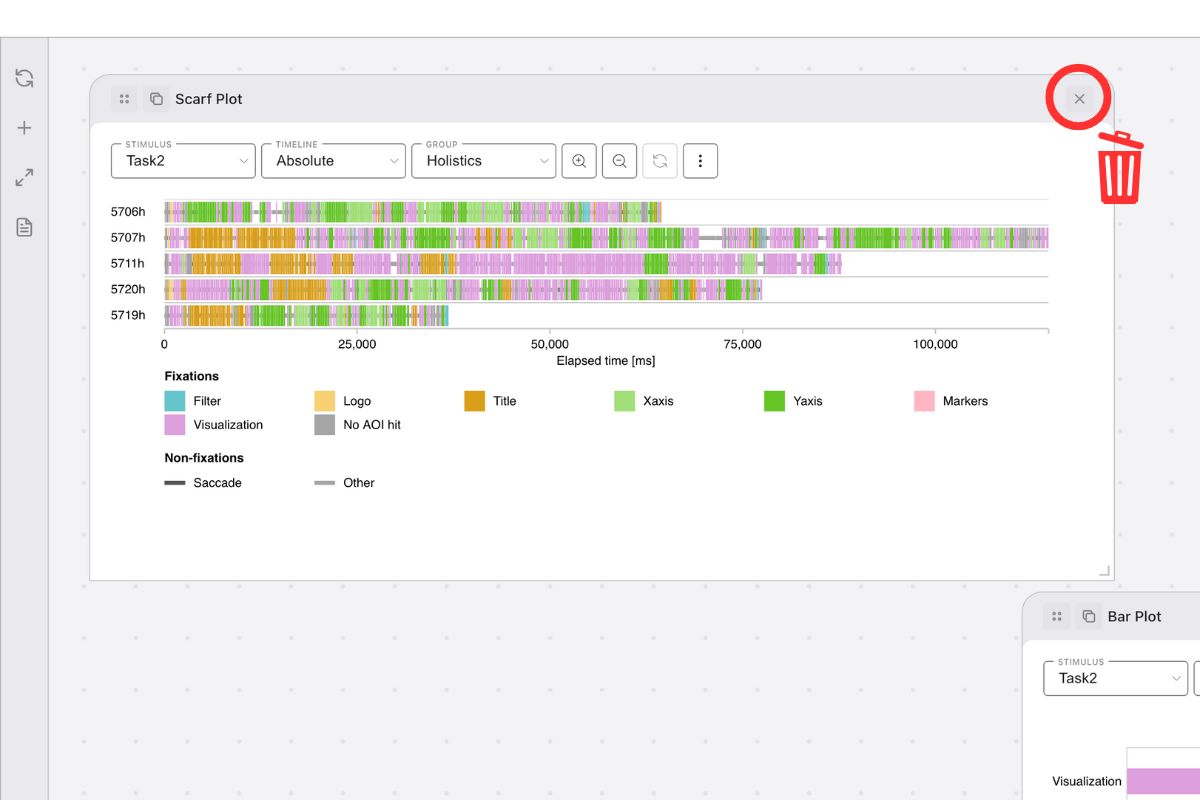
Task: Duplicate the Bar Plot using its copy icon
Action: pyautogui.click(x=1088, y=616)
